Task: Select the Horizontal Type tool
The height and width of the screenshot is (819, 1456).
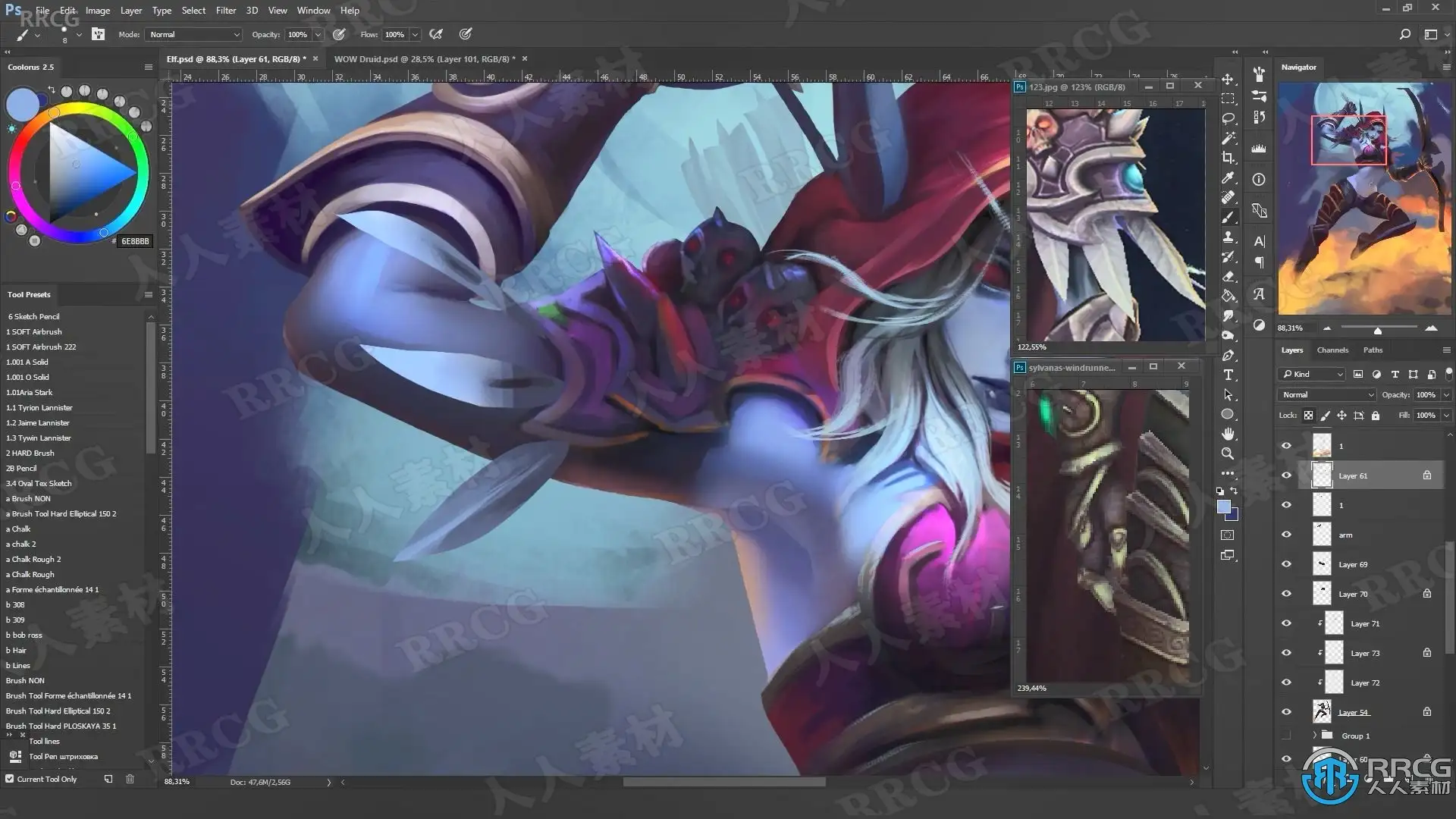Action: pyautogui.click(x=1228, y=375)
